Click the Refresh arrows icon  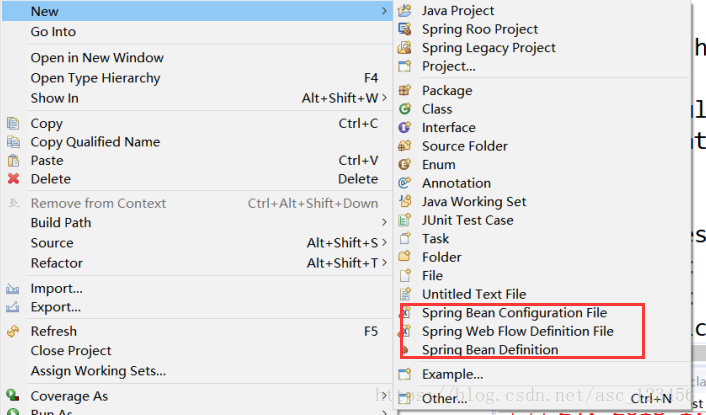click(13, 331)
